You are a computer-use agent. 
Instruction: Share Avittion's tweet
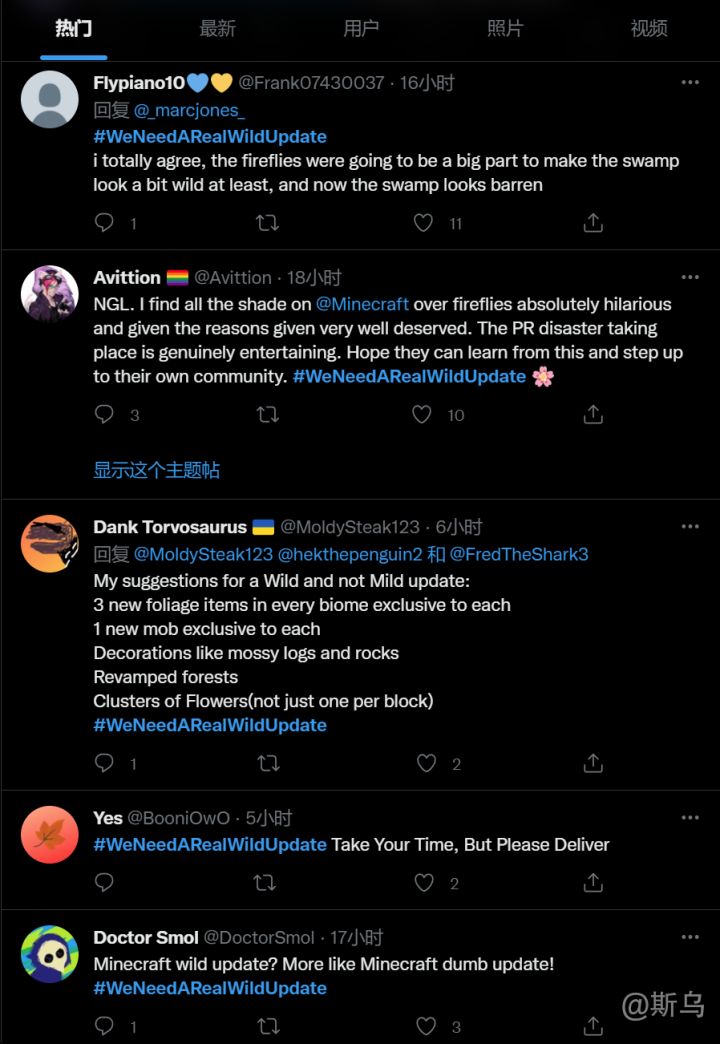click(x=593, y=414)
